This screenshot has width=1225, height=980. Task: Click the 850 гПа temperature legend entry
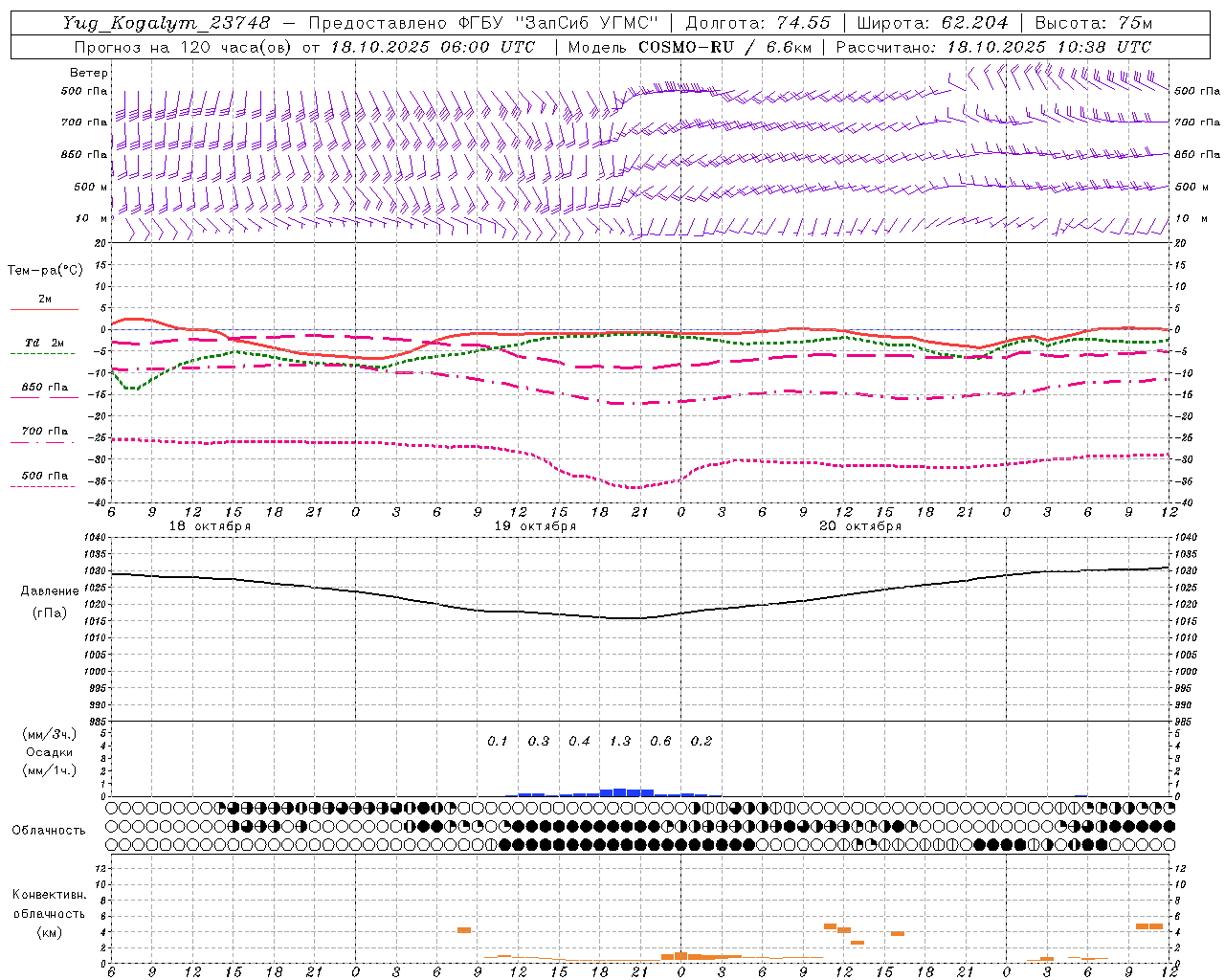pyautogui.click(x=45, y=388)
